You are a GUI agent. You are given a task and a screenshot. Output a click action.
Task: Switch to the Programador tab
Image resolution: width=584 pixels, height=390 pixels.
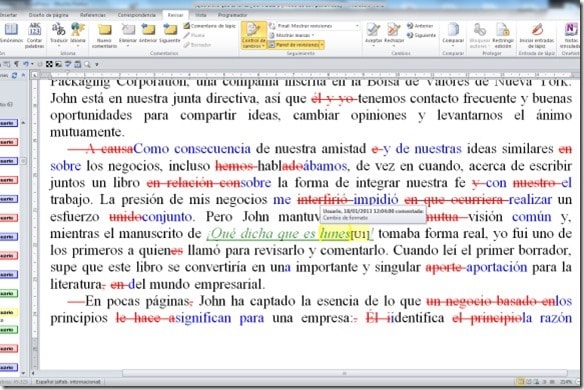233,15
